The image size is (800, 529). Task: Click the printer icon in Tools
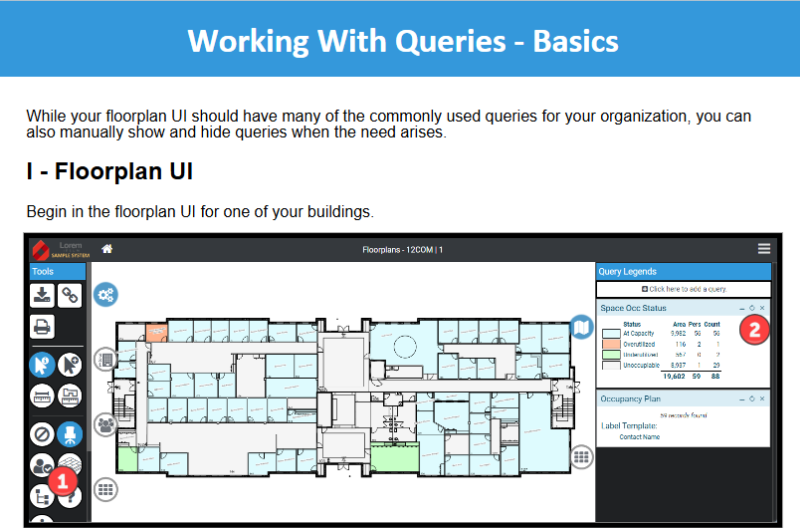[42, 326]
